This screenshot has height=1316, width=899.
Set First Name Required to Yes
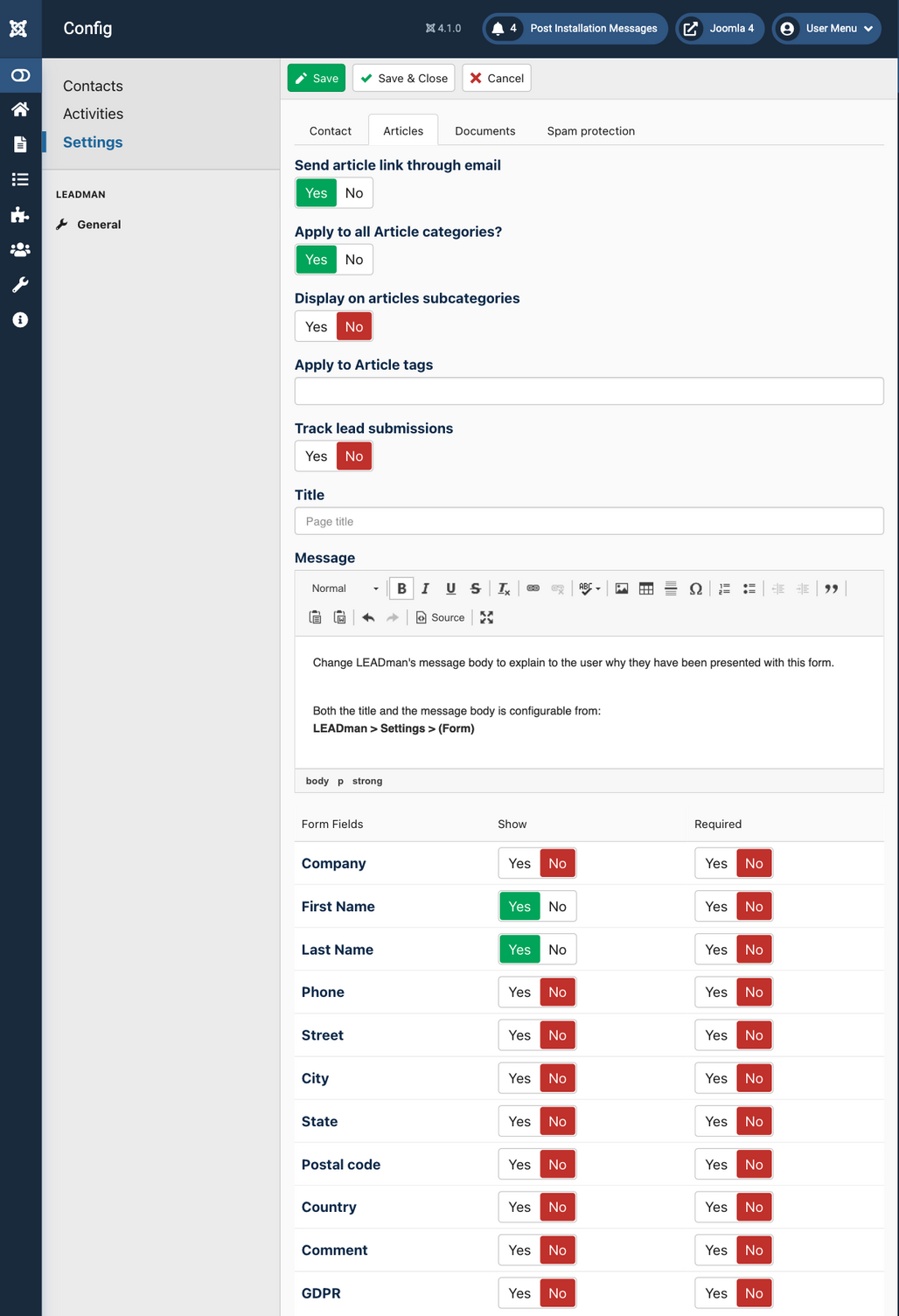coord(716,907)
